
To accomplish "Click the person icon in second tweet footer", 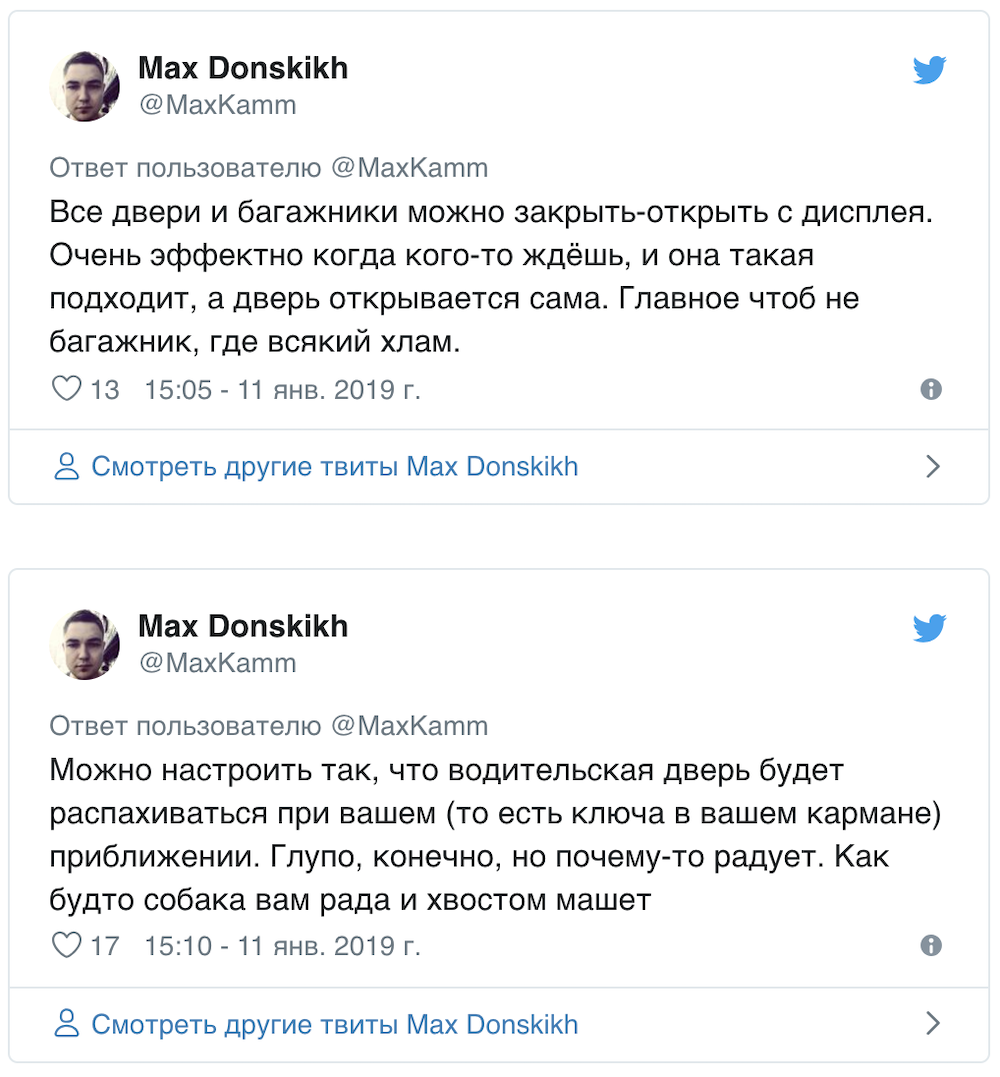I will [x=67, y=1023].
